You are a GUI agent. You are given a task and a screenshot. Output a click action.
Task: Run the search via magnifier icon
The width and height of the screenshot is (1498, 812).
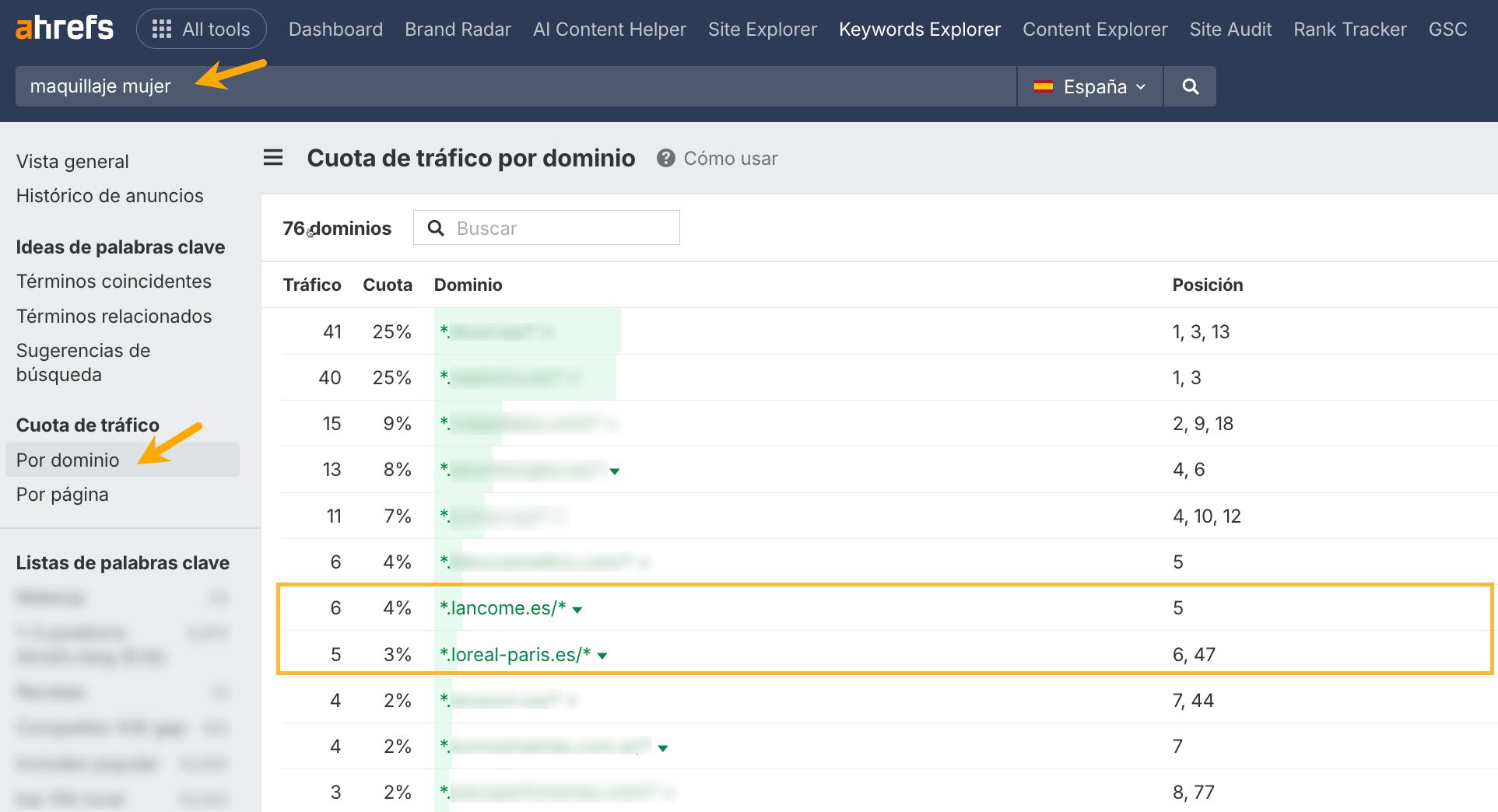tap(1189, 86)
